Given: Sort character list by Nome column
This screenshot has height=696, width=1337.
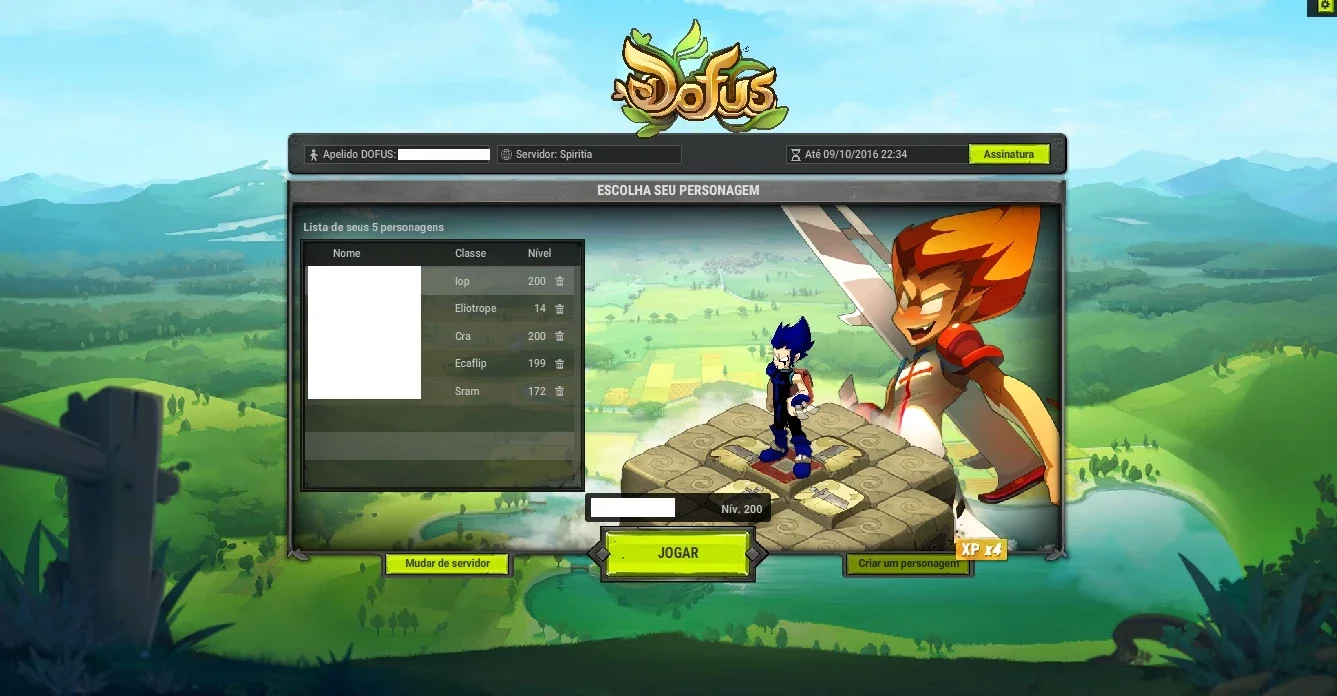Looking at the screenshot, I should click(x=347, y=253).
